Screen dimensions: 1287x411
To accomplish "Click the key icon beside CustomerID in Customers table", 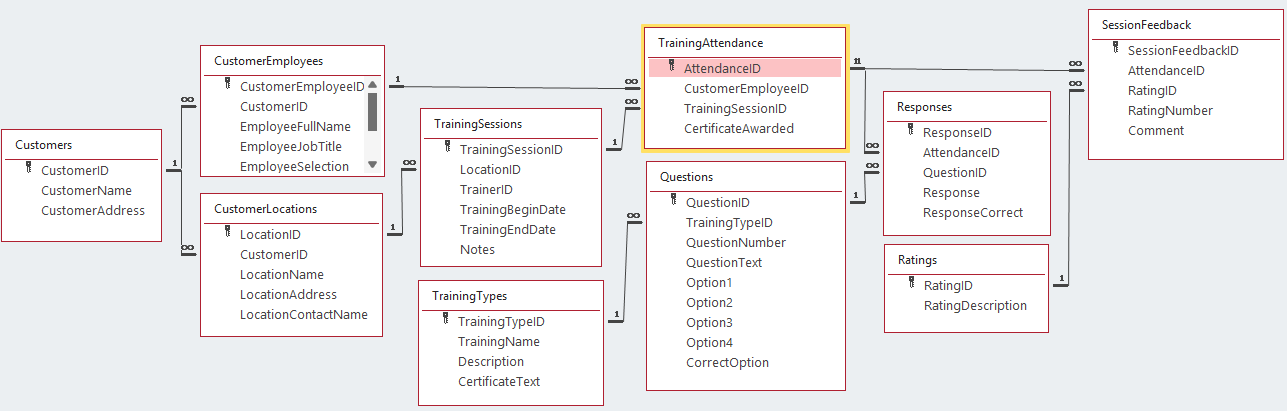I will click(x=28, y=169).
